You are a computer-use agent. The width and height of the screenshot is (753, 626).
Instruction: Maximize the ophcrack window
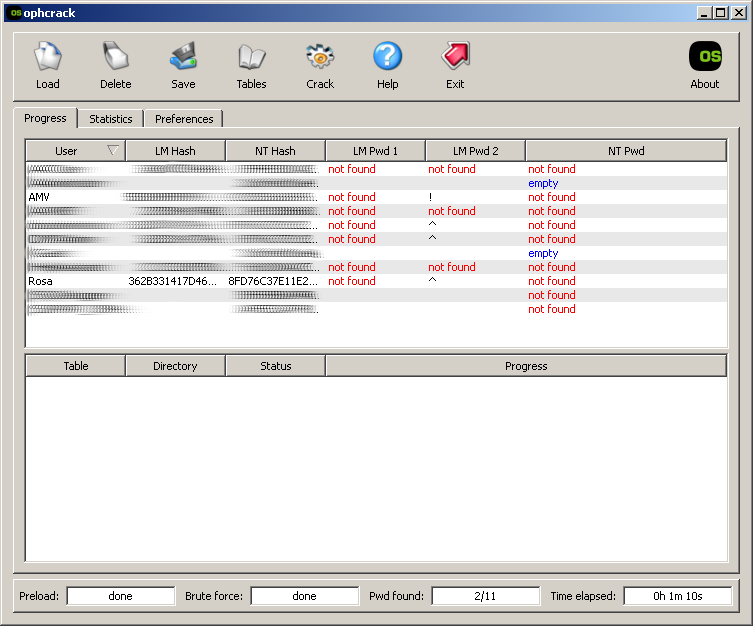(x=720, y=13)
